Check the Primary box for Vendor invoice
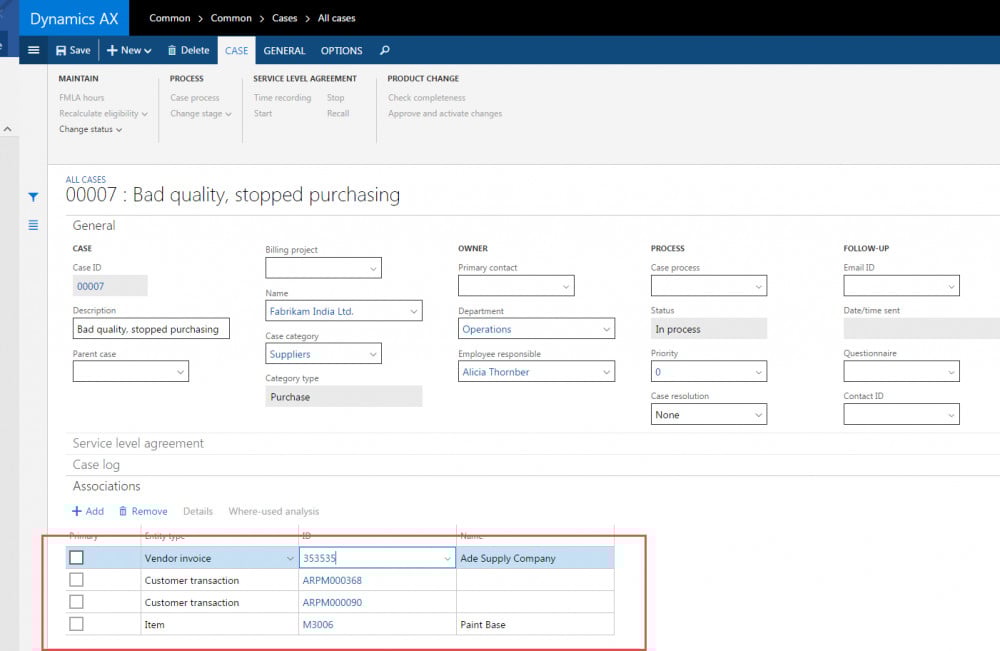The image size is (1000, 651). click(x=76, y=558)
